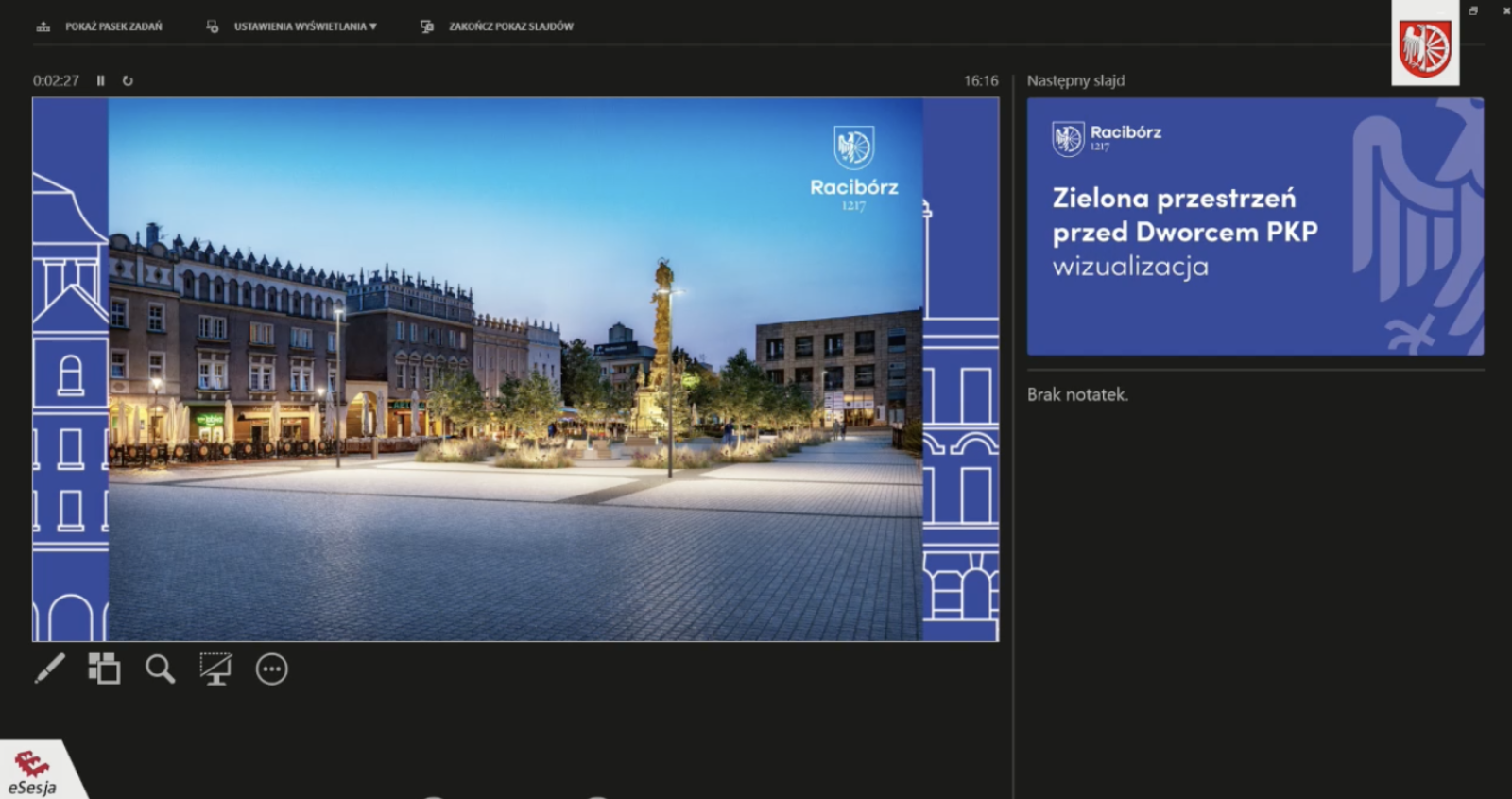Click the red coat of arms emblem
This screenshot has height=799, width=1512.
tap(1425, 46)
